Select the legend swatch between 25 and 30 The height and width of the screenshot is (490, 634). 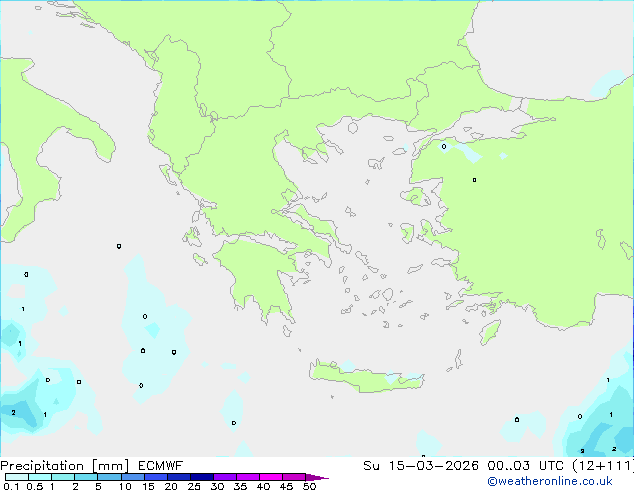(202, 477)
